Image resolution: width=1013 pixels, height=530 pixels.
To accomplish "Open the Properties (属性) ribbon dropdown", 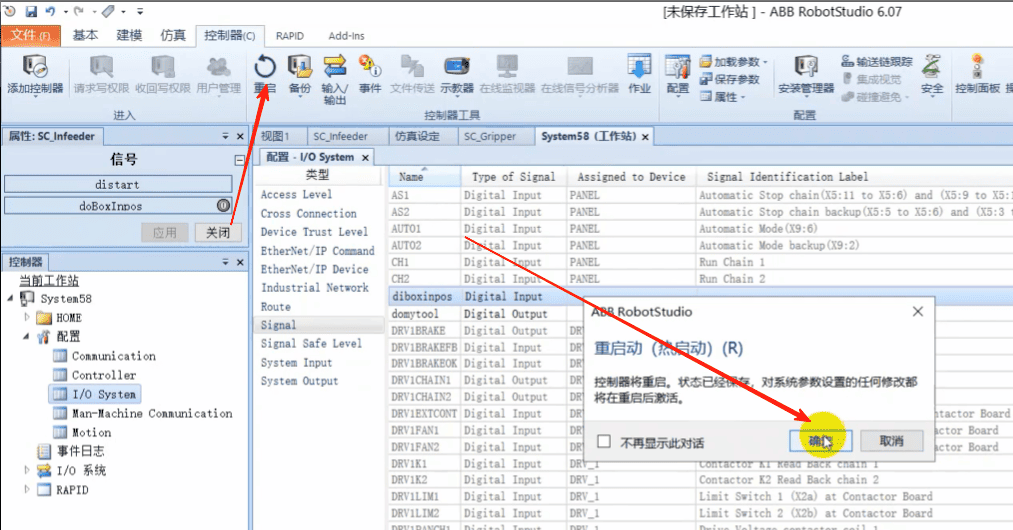I will (722, 97).
